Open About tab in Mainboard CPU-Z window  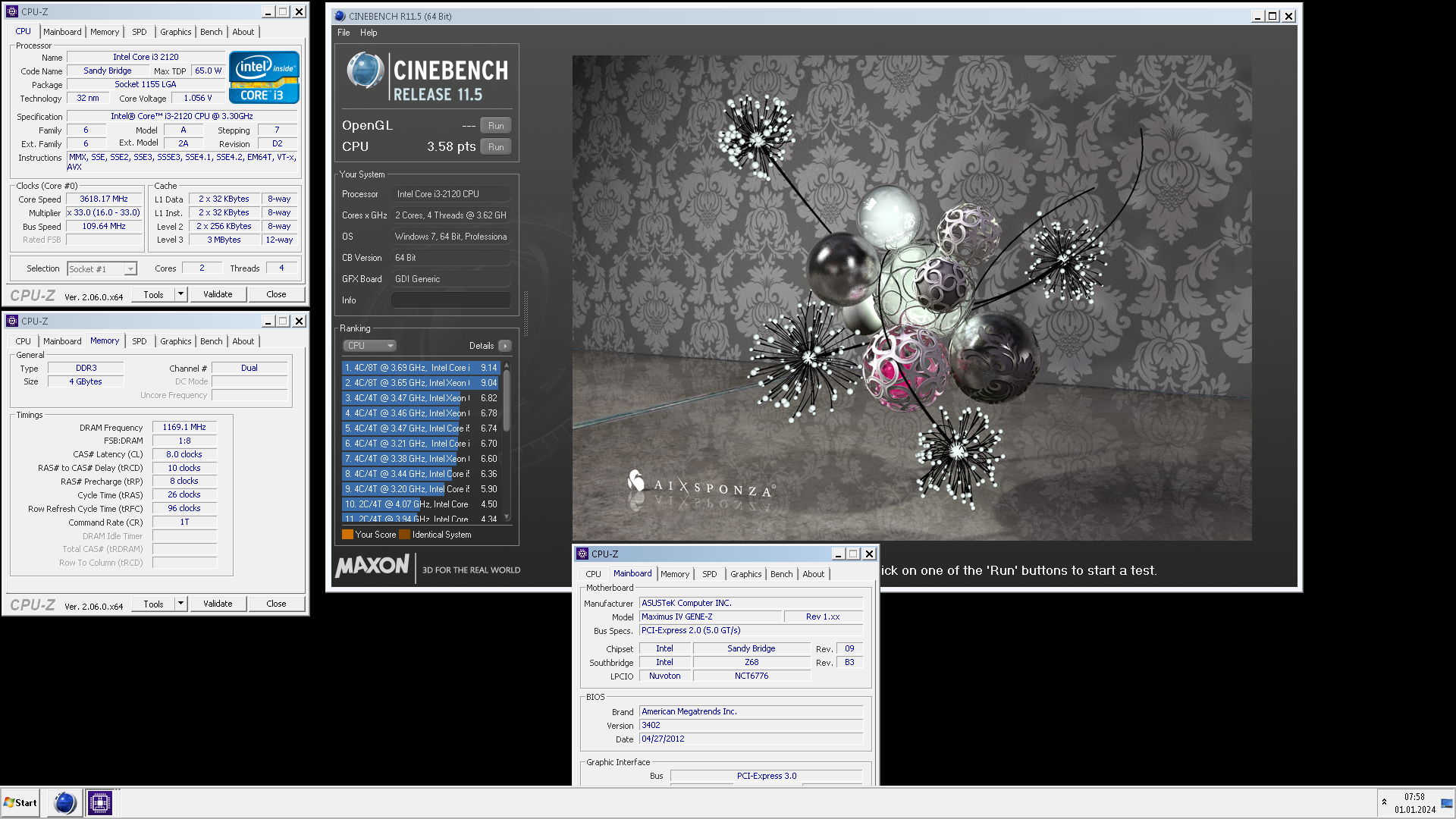814,574
